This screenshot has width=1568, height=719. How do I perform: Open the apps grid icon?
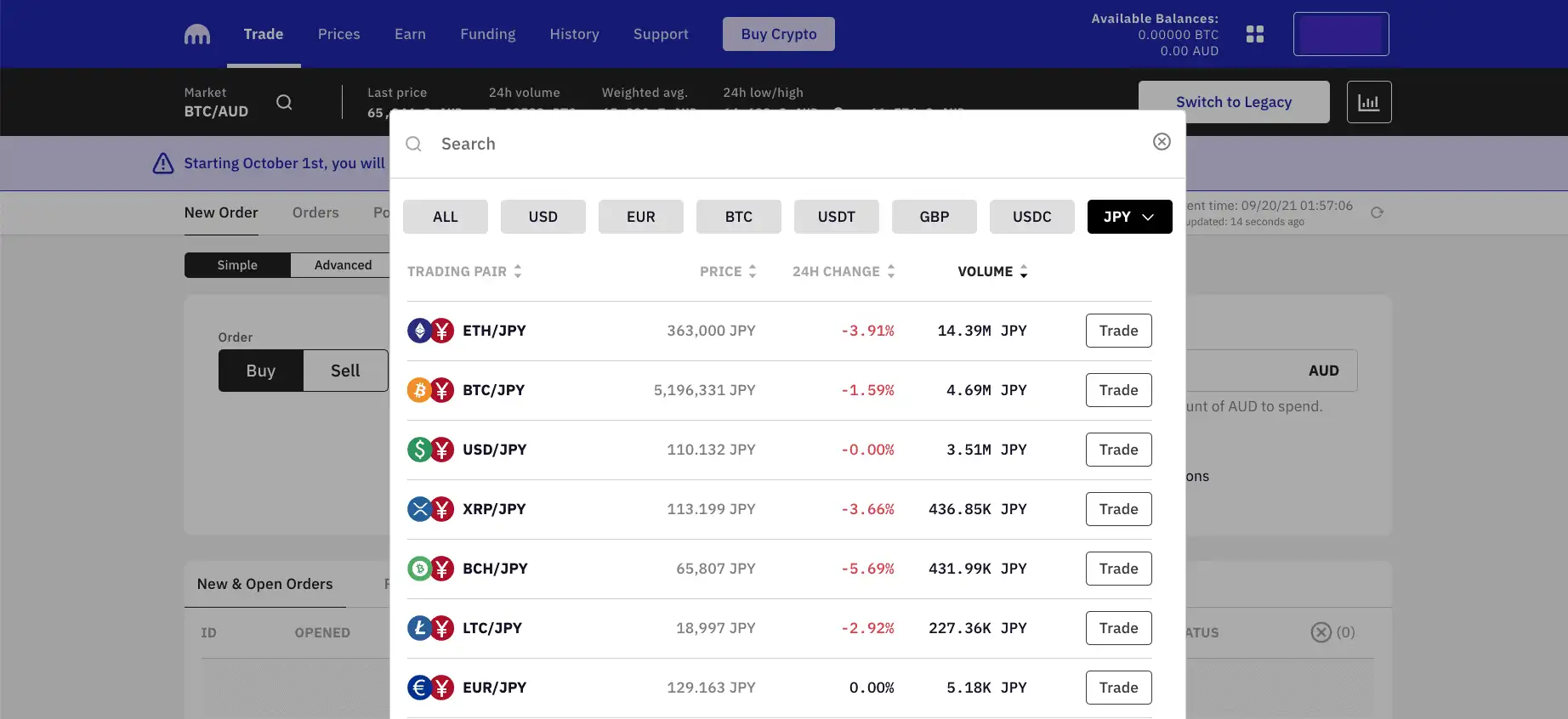point(1254,34)
